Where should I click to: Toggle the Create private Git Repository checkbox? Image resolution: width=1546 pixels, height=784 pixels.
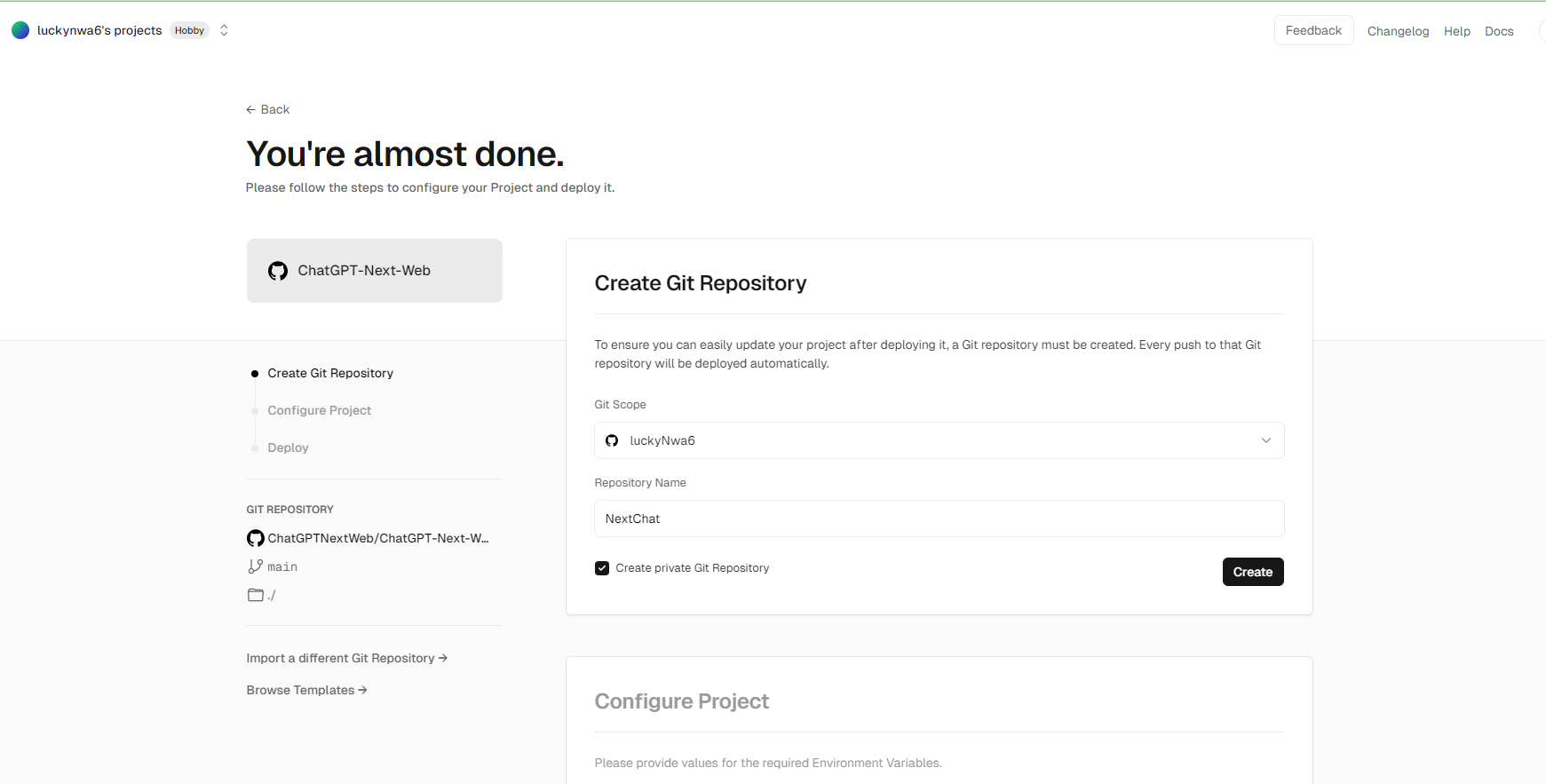(x=602, y=568)
